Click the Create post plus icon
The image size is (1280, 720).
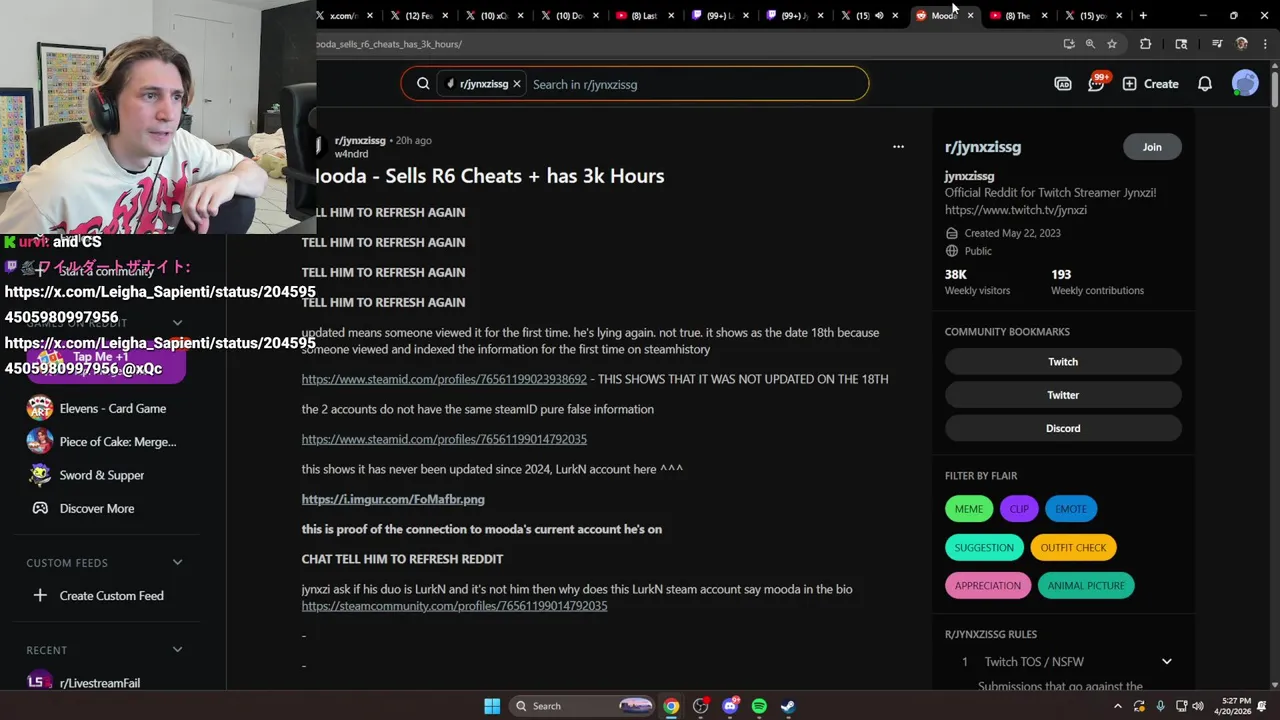point(1151,84)
